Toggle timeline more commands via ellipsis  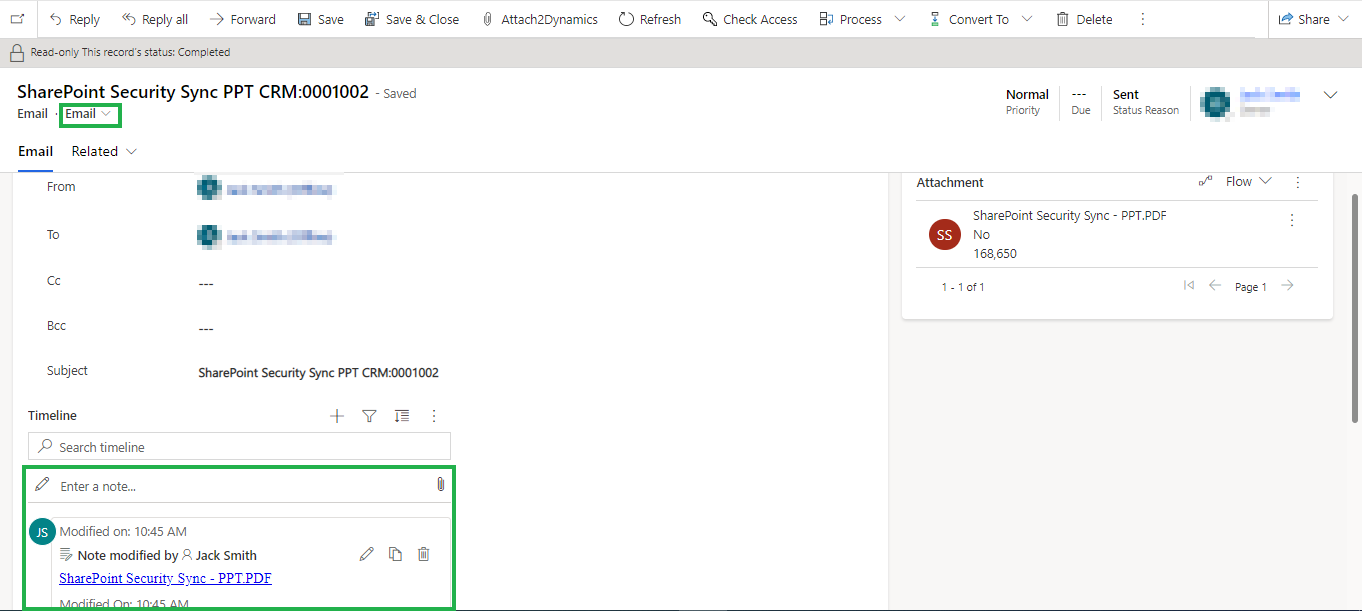pos(433,415)
